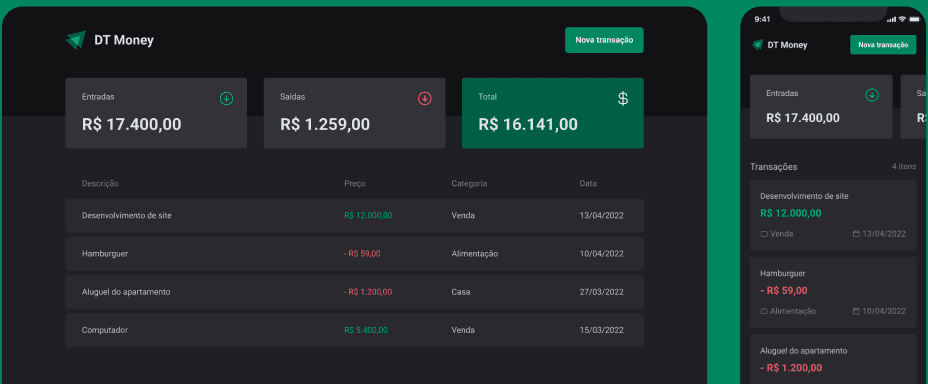The image size is (928, 384).
Task: Click the DT Money logo icon on desktop
Action: 76,40
